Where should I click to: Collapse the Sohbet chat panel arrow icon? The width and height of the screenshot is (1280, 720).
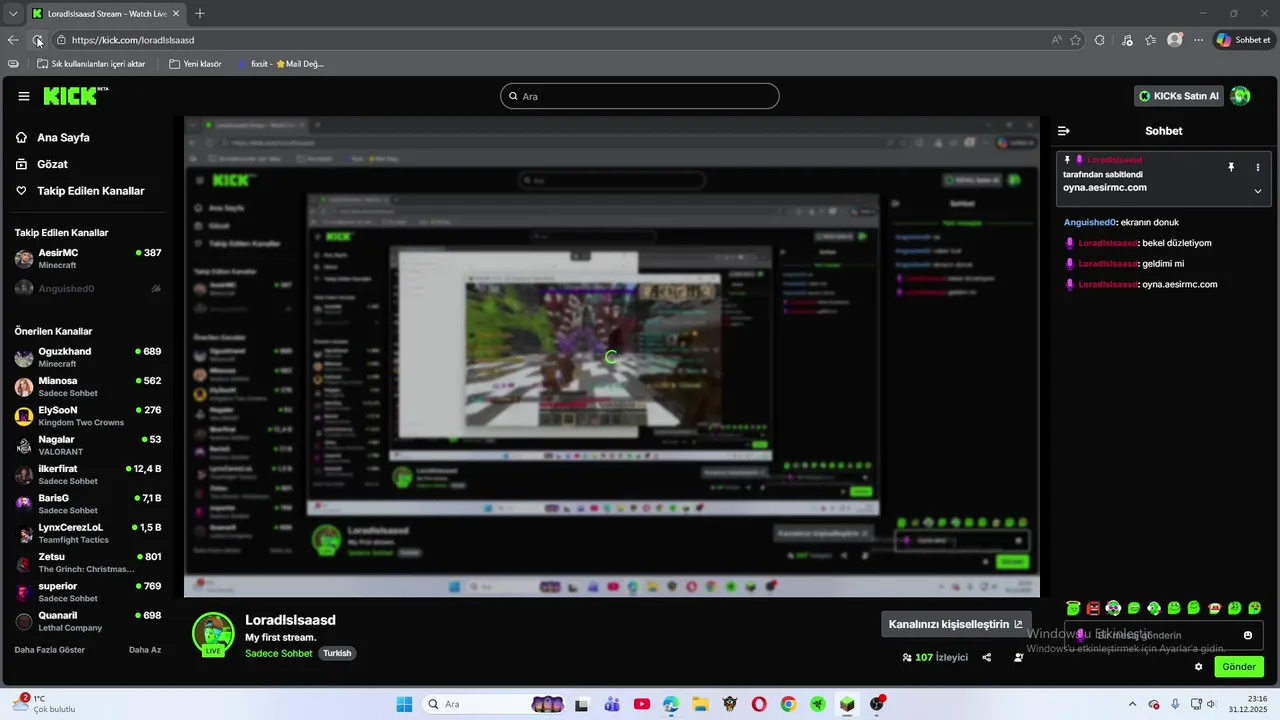(1064, 131)
